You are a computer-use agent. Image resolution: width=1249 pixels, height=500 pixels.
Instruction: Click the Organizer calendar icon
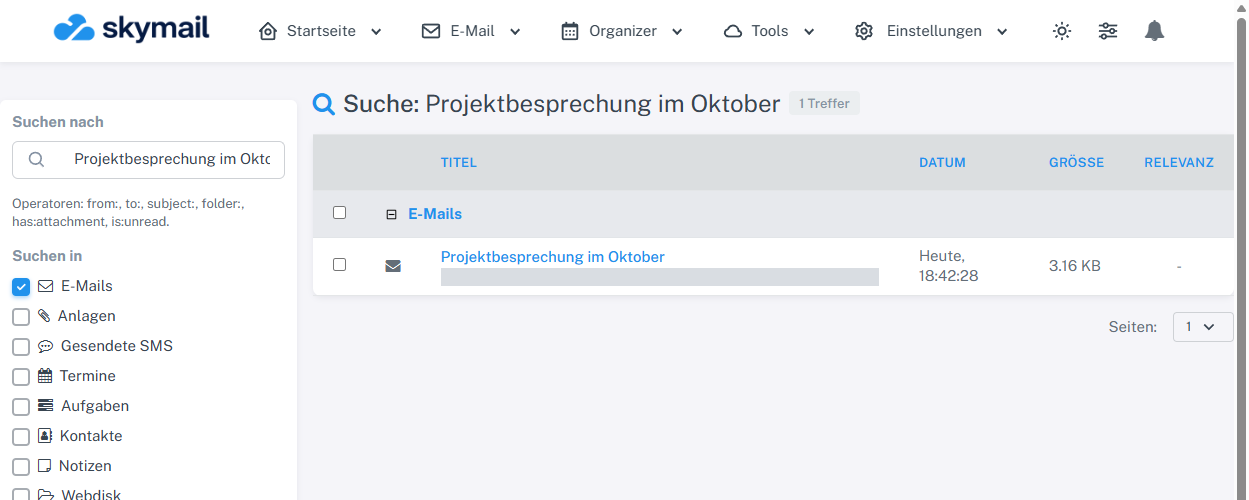570,31
